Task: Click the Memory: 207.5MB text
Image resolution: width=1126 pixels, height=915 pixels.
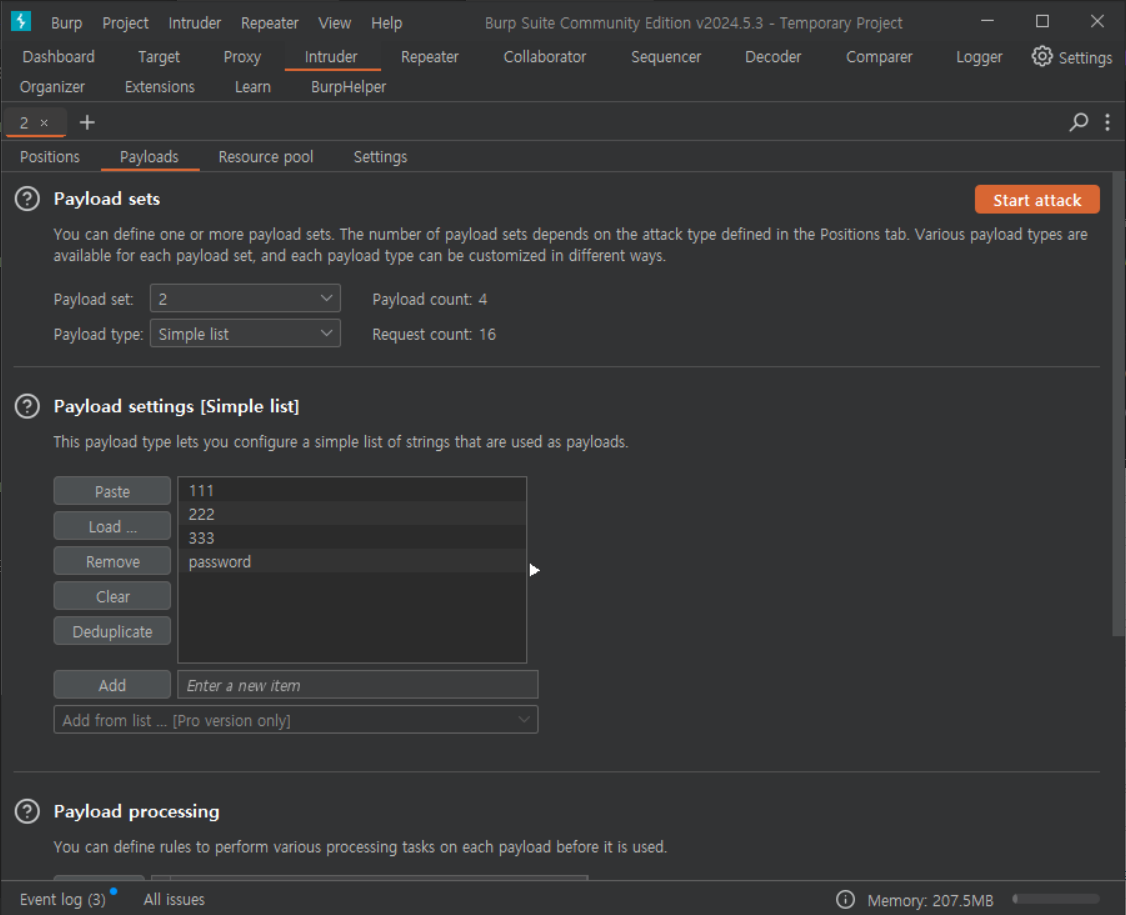Action: point(930,900)
